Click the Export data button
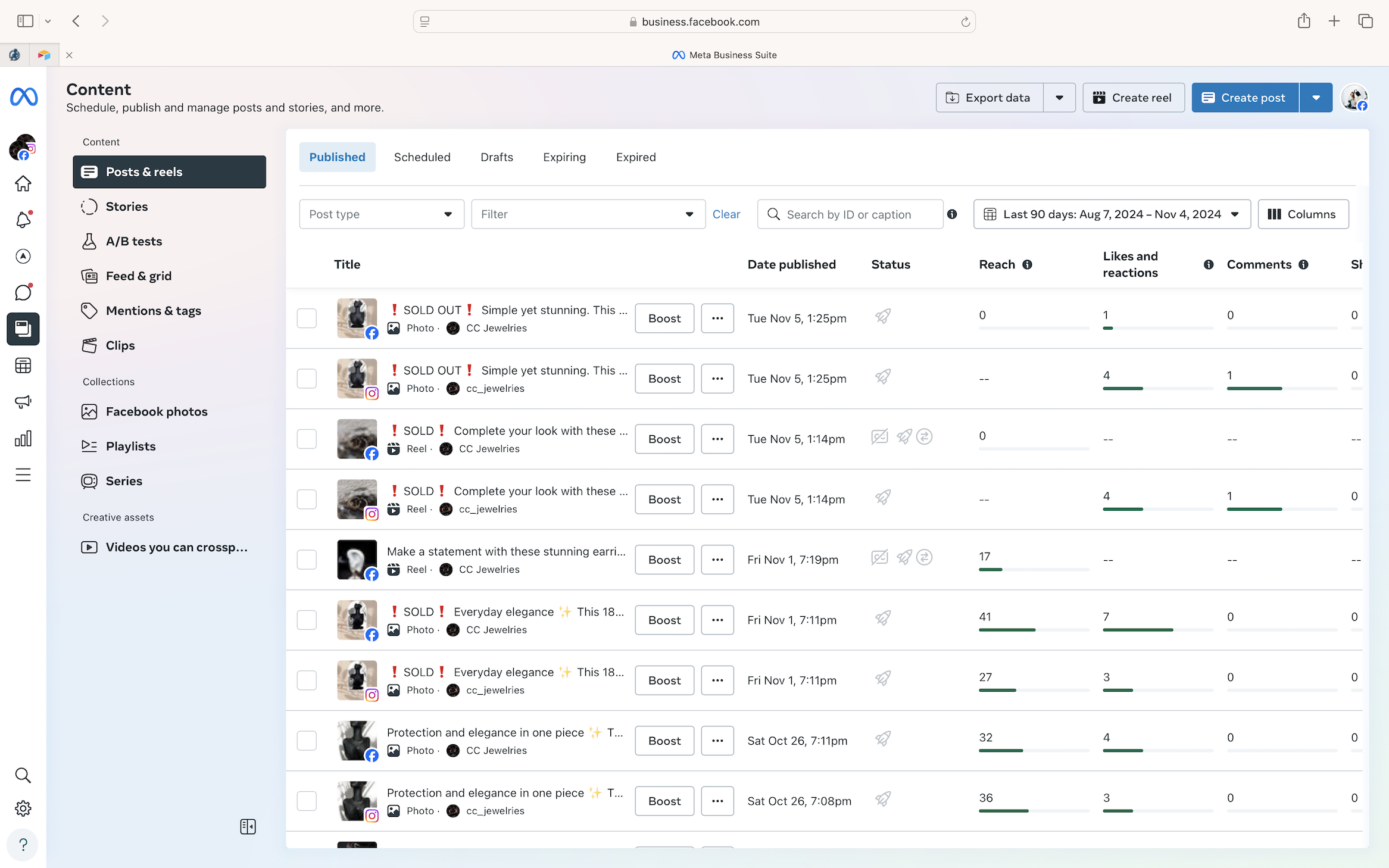Viewport: 1389px width, 868px height. 989,98
